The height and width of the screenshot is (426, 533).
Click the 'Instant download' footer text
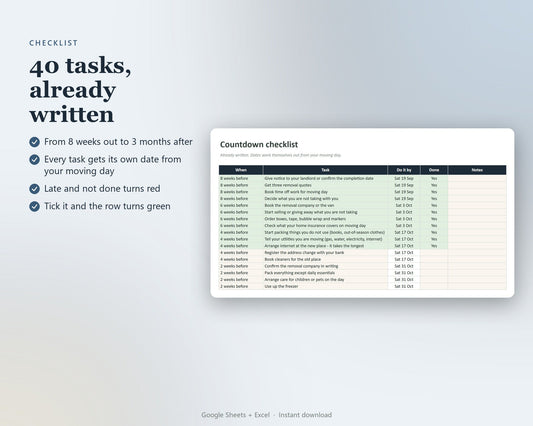click(305, 415)
